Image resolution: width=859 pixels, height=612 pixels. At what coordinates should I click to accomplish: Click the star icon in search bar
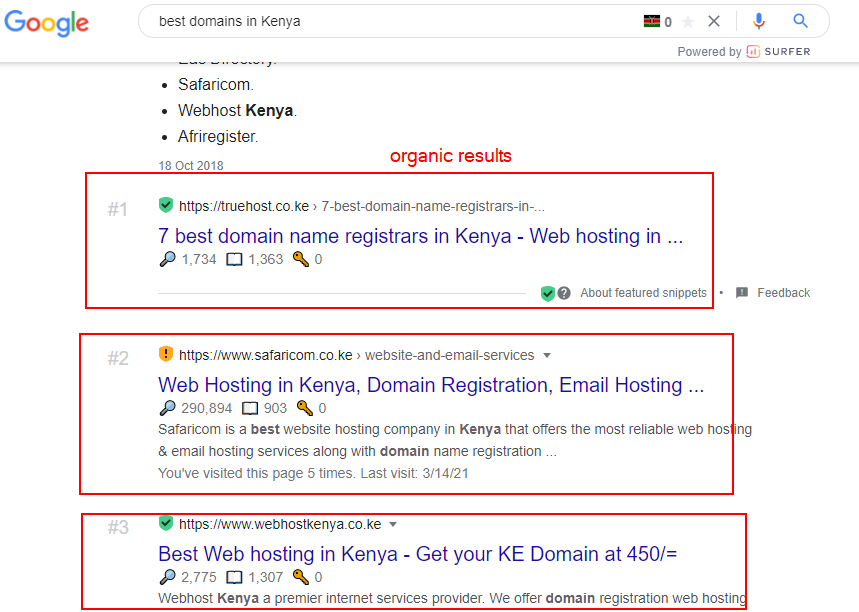coord(688,21)
